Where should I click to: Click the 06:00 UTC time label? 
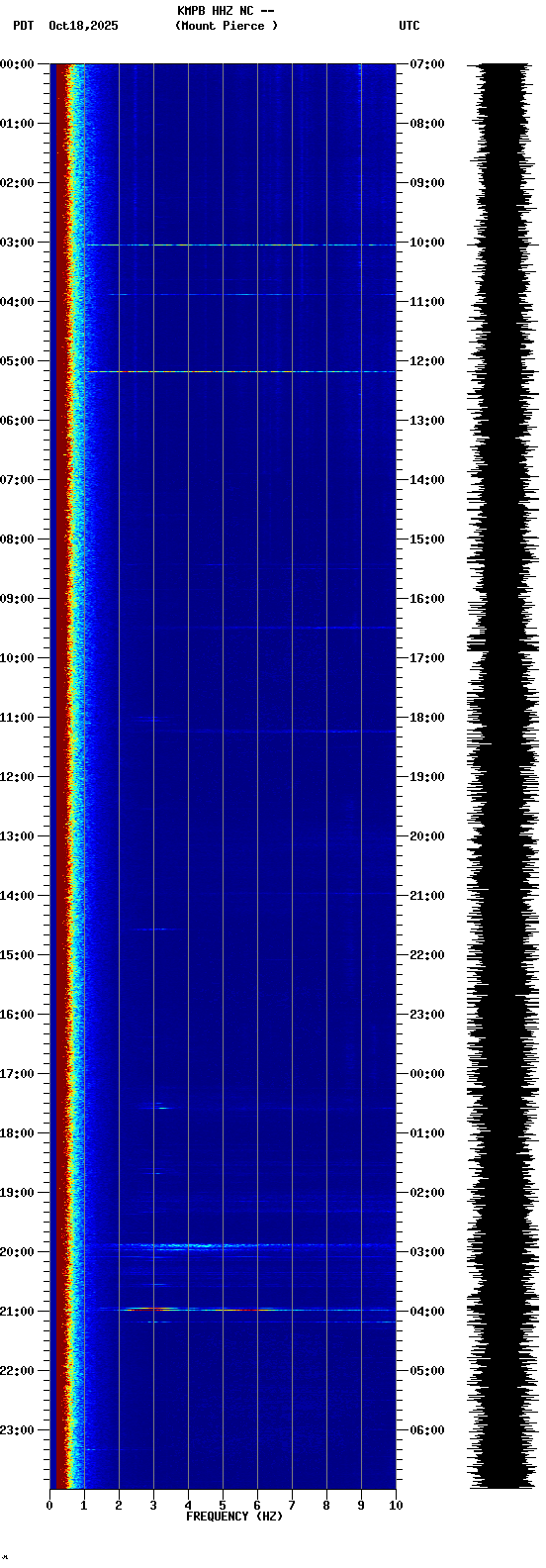pos(427,1430)
